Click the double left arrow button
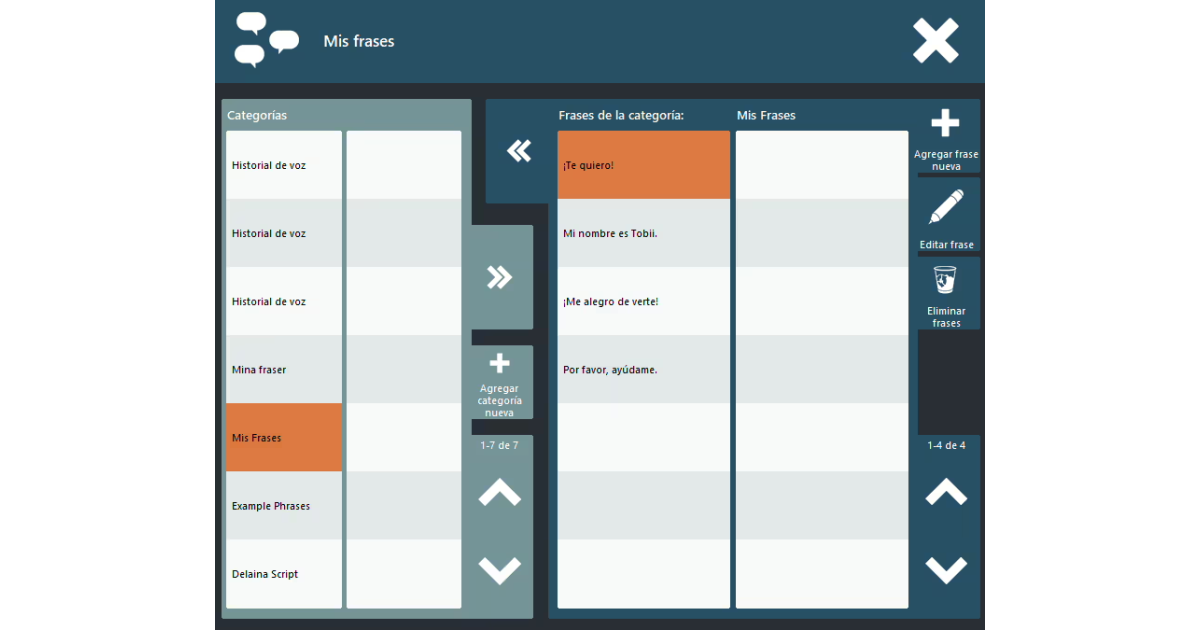This screenshot has width=1200, height=630. (x=519, y=151)
